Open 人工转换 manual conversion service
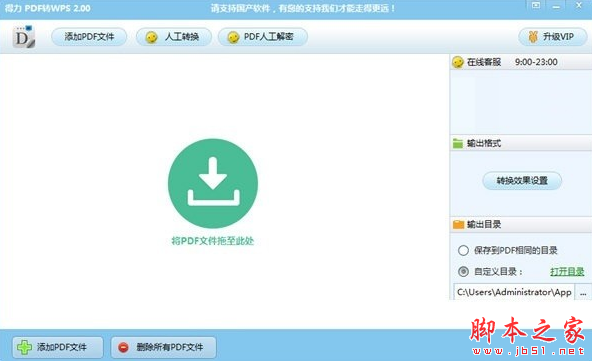 coord(174,37)
